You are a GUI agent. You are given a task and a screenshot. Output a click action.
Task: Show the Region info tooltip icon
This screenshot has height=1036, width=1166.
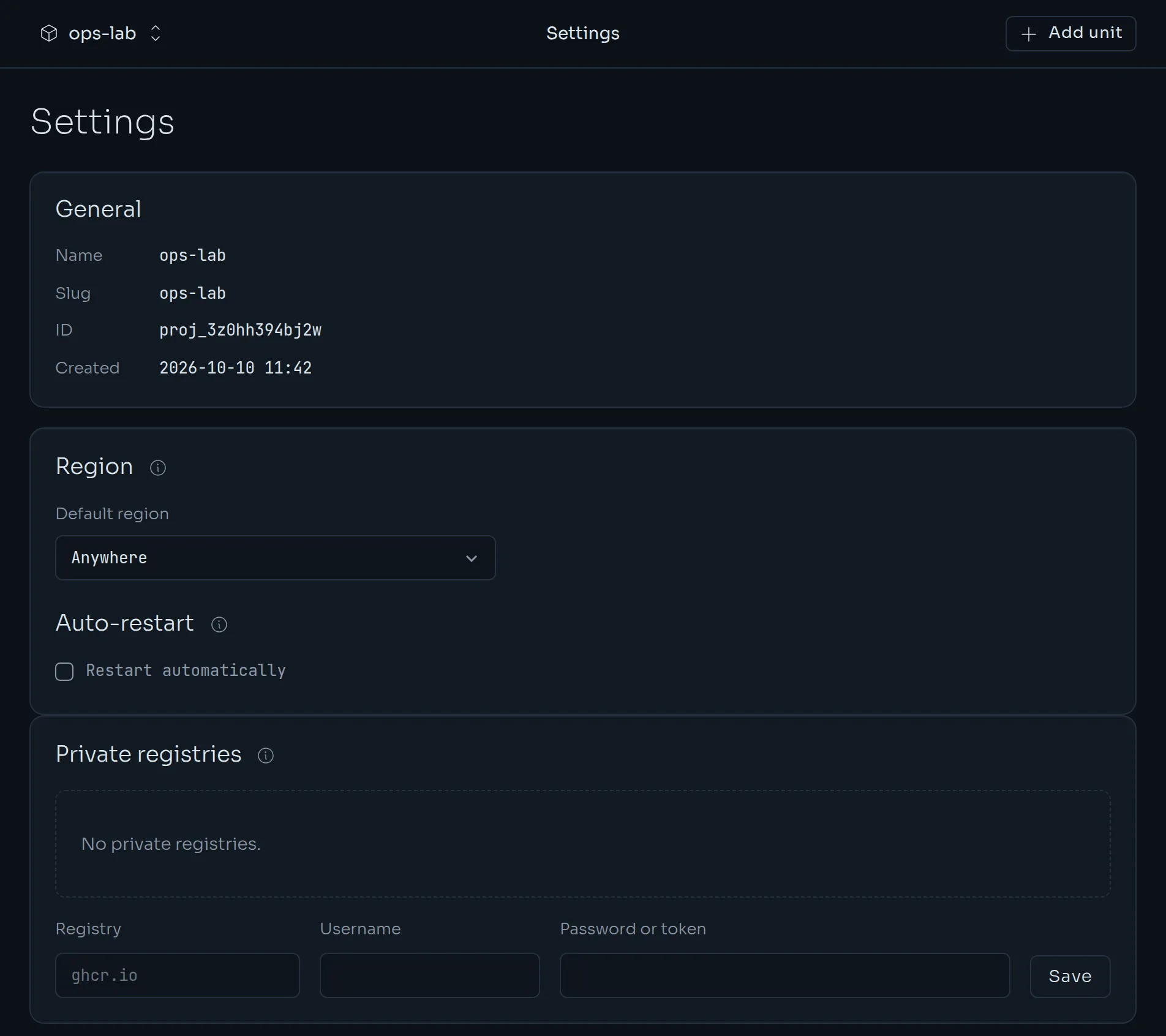coord(158,468)
